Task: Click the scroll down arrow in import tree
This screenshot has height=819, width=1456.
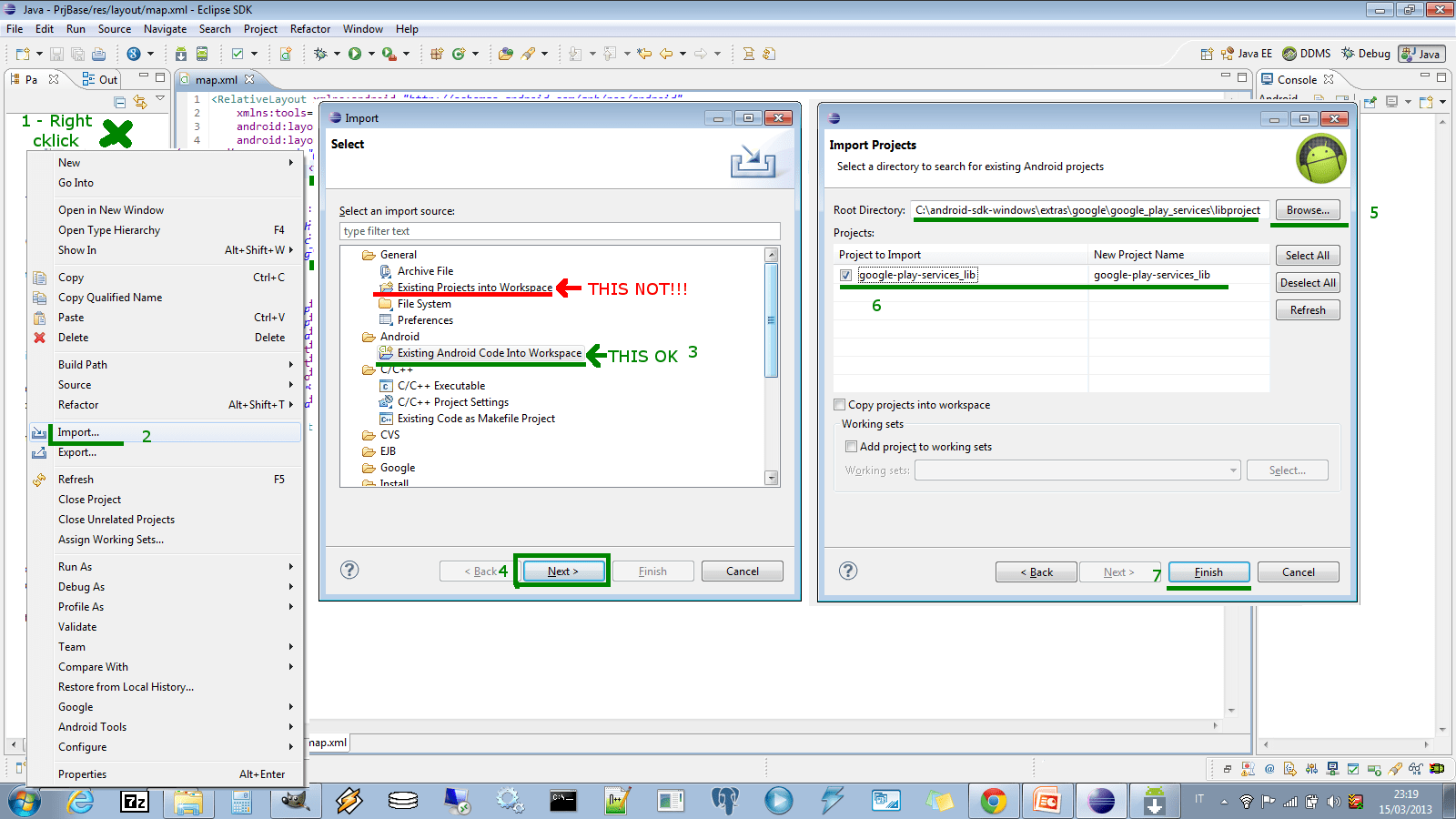Action: tap(772, 478)
